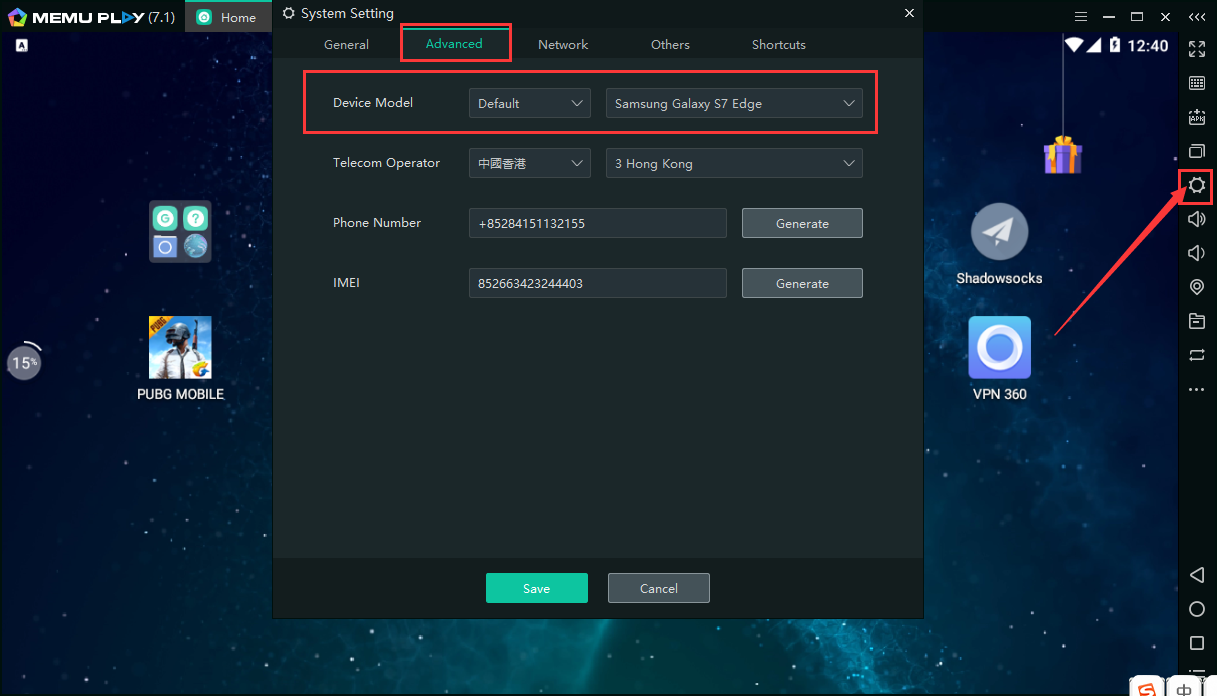Viewport: 1217px width, 696px height.
Task: Open the Samsung Galaxy S7 Edge dropdown
Action: click(x=734, y=103)
